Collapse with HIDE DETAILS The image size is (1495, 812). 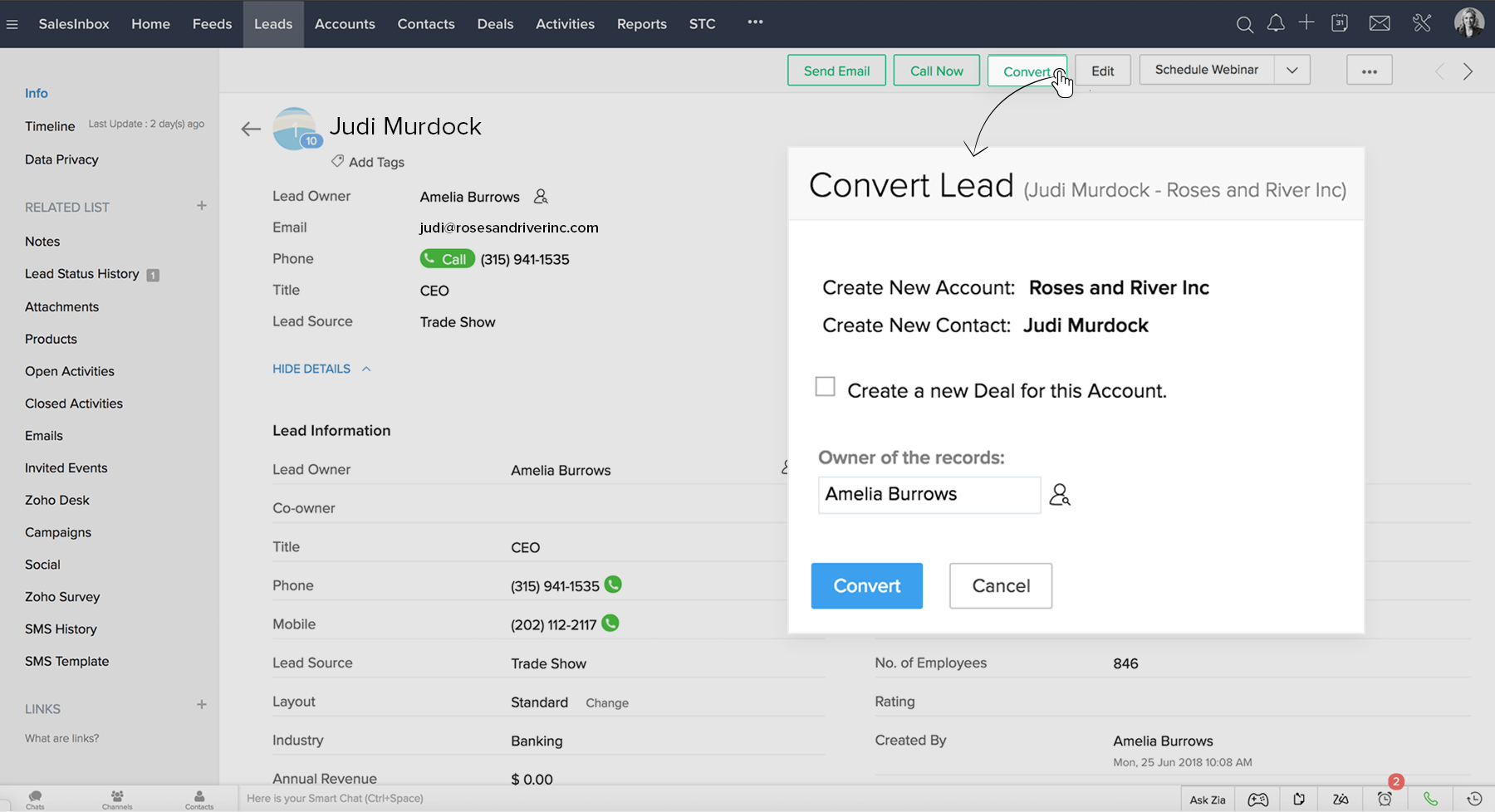(321, 369)
